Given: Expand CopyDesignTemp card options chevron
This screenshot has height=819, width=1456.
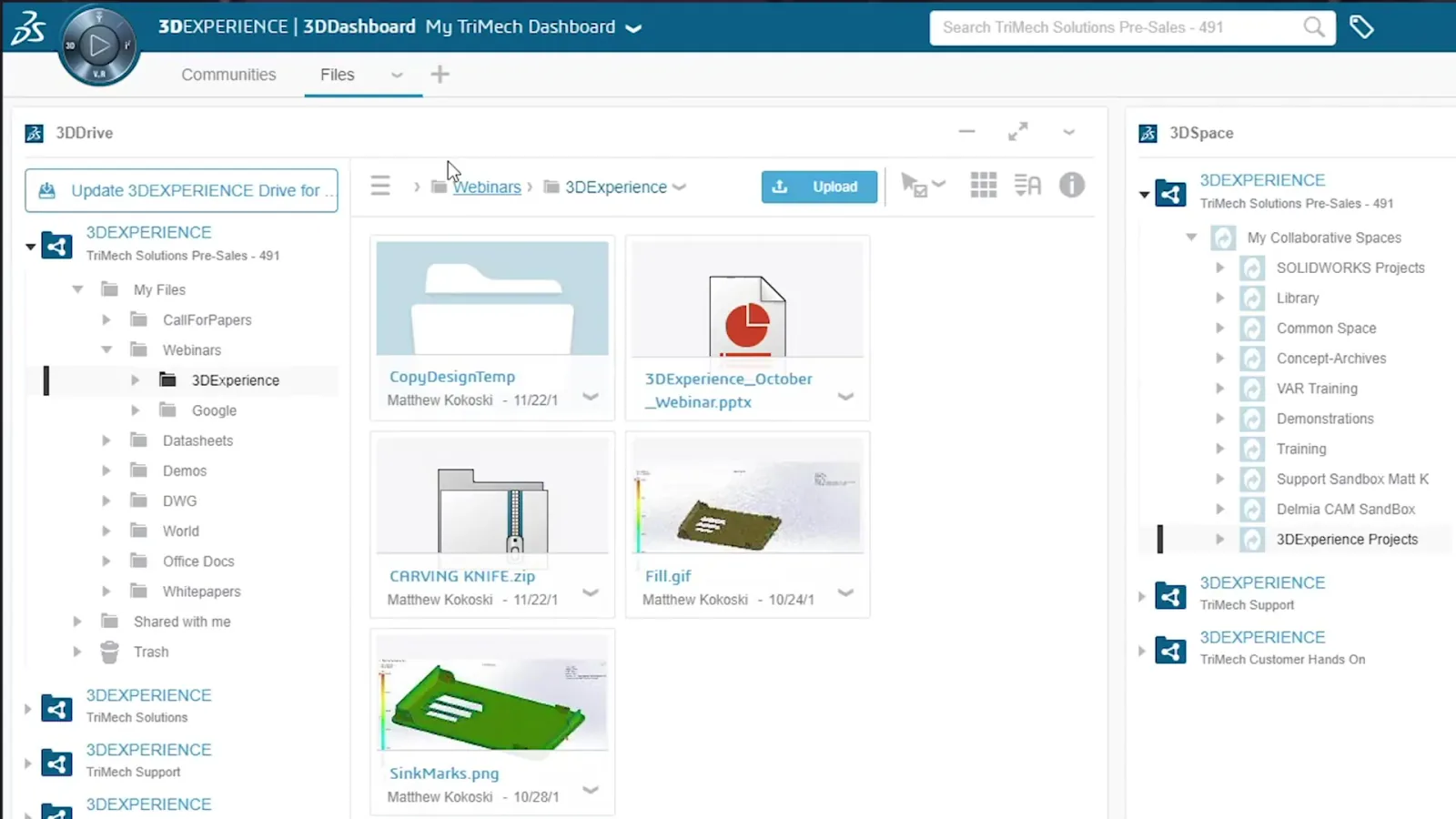Looking at the screenshot, I should [591, 396].
